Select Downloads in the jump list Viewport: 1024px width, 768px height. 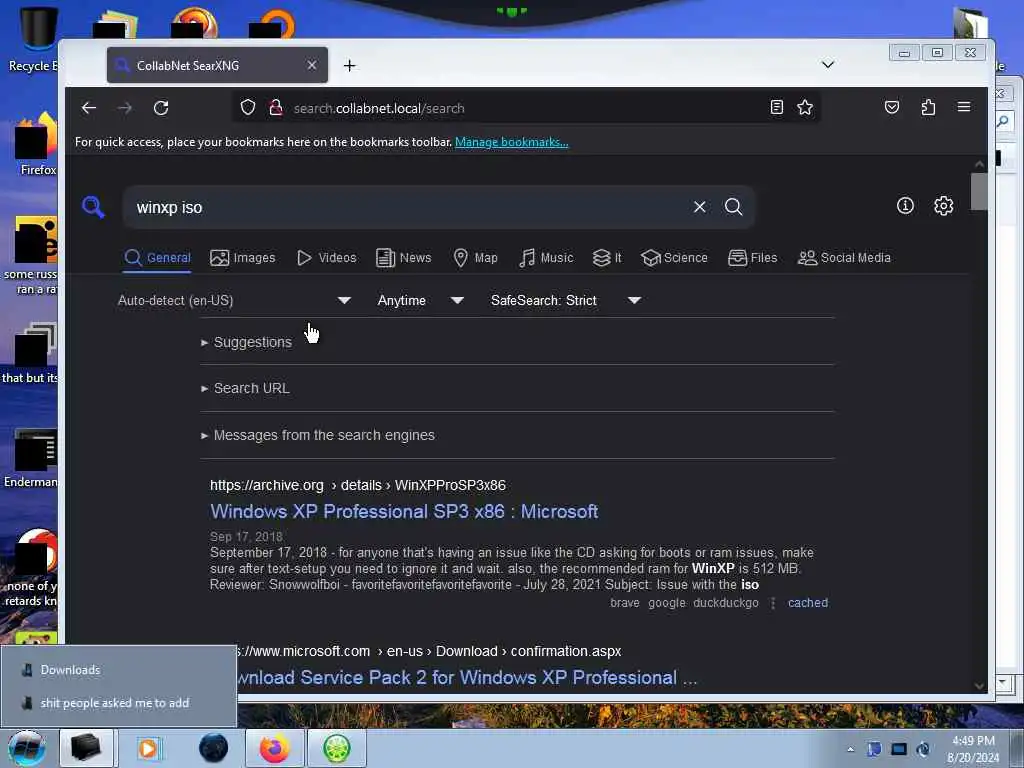click(x=118, y=669)
